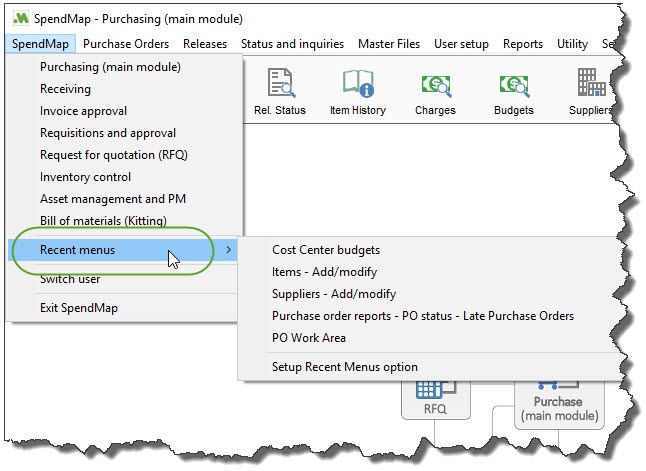This screenshot has height=471, width=646.
Task: Choose Asset management and PM entry
Action: pos(124,199)
